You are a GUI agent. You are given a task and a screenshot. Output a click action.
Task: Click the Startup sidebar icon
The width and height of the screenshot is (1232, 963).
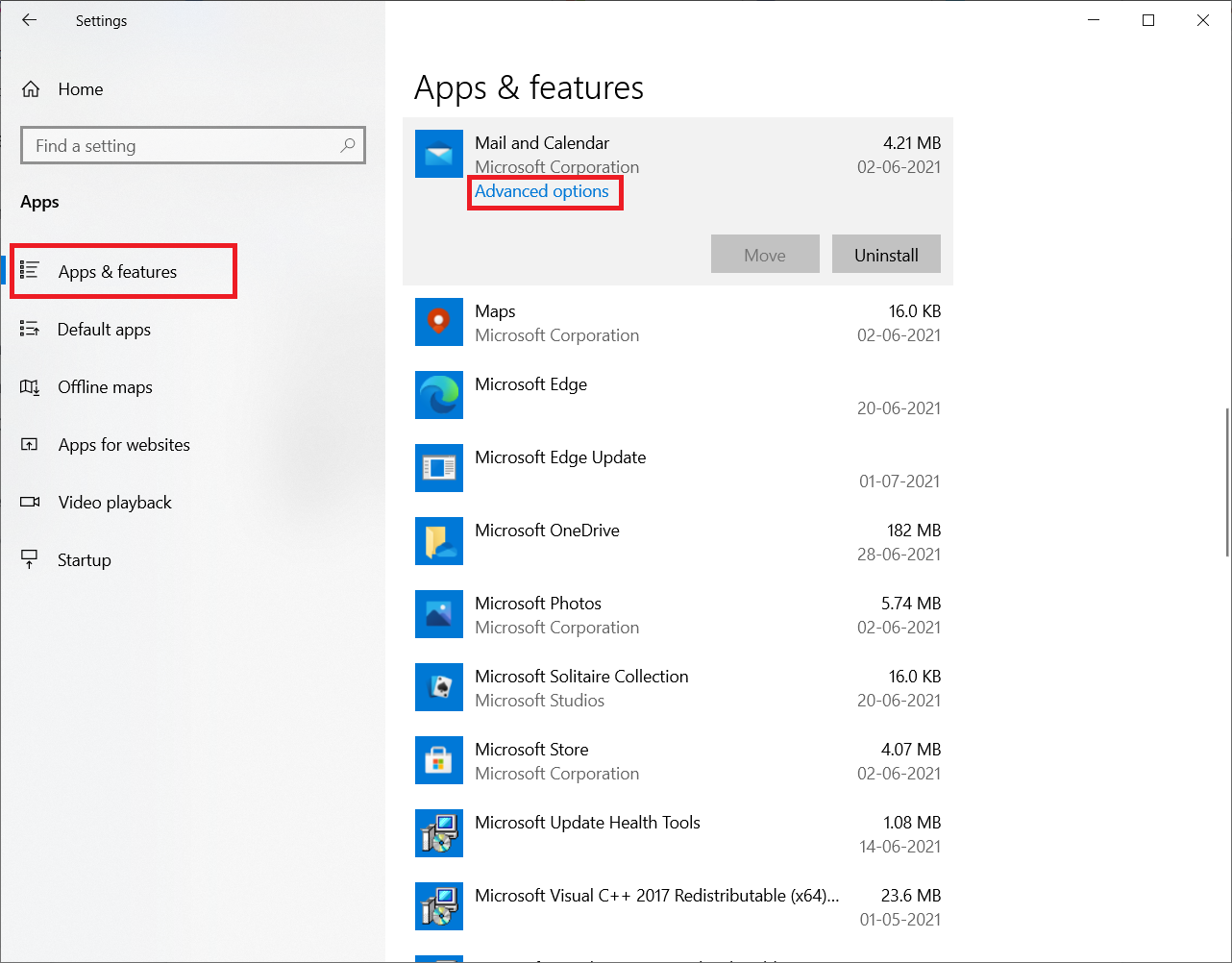30,559
